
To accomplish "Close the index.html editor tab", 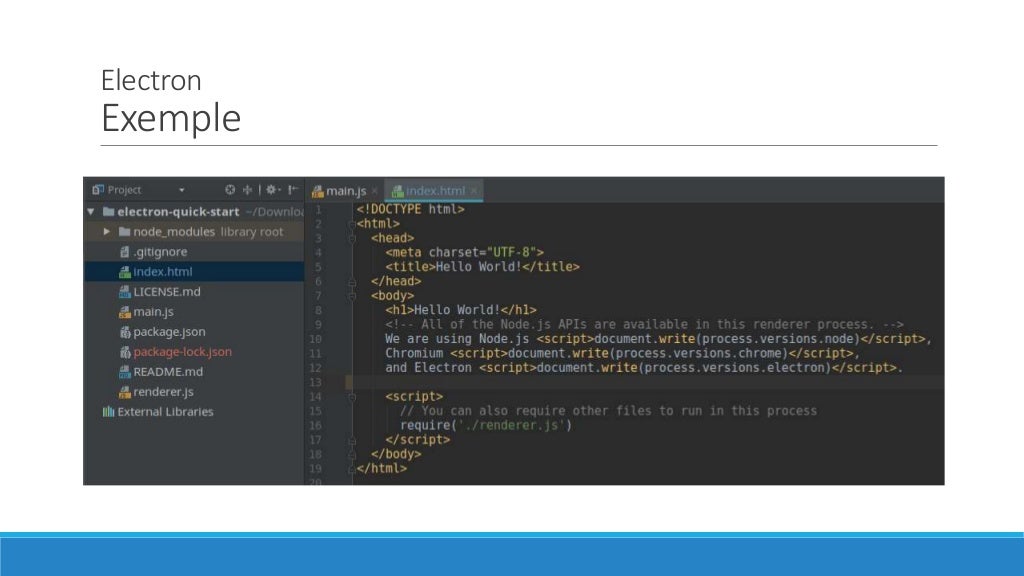I will pyautogui.click(x=474, y=191).
